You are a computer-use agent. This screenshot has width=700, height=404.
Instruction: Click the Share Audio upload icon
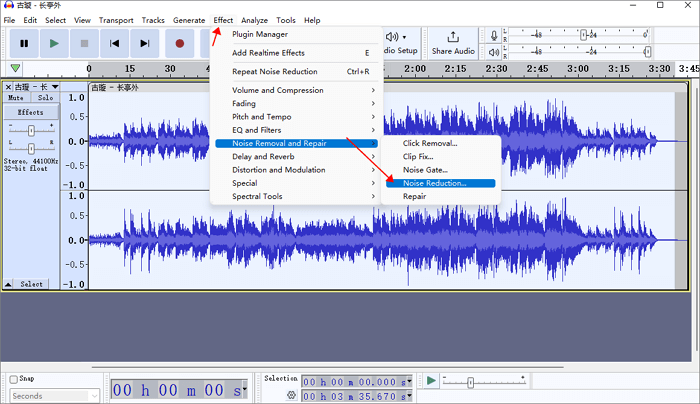pyautogui.click(x=453, y=37)
